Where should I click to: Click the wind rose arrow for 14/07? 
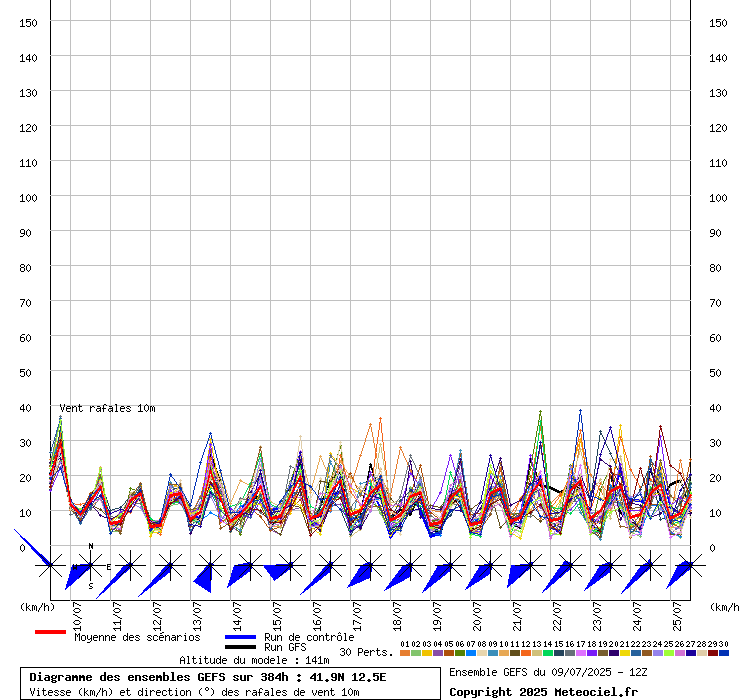[240, 575]
